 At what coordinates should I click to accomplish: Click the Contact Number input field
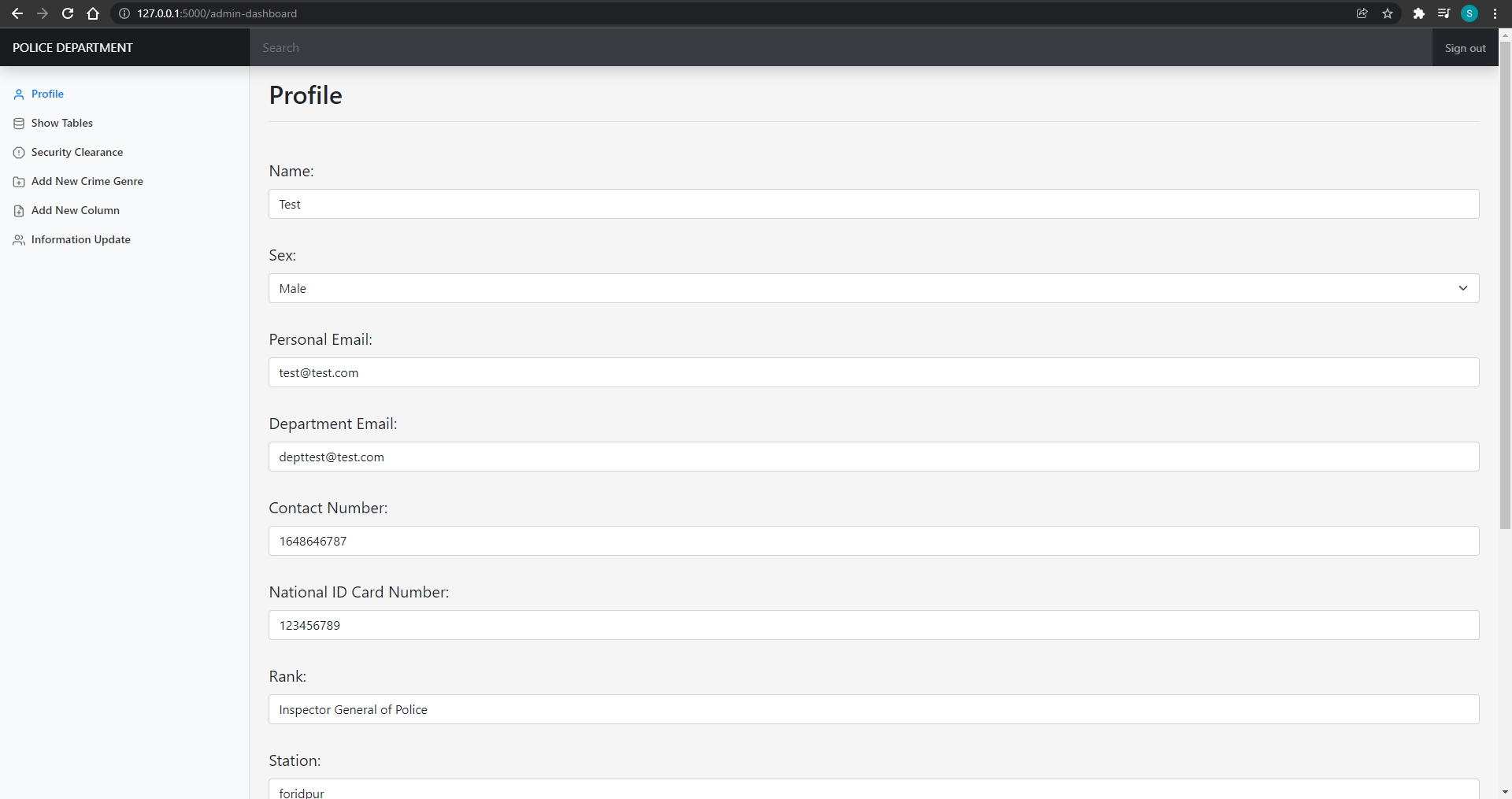[874, 541]
